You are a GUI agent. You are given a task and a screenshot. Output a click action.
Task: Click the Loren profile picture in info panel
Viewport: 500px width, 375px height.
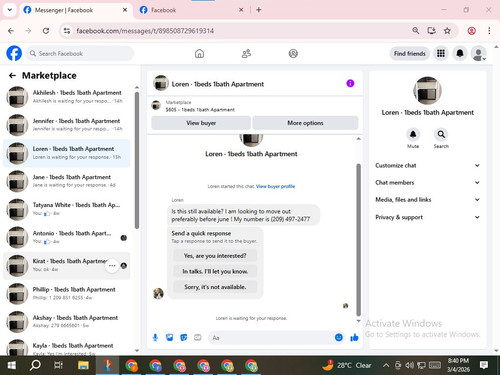point(427,91)
